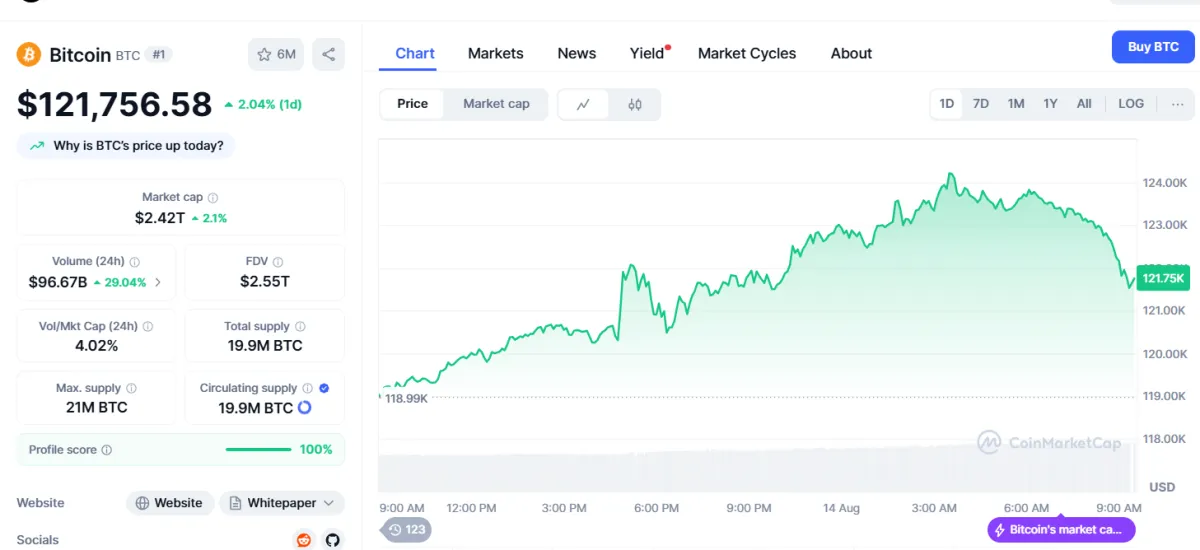Open chart more options ellipsis
1200x550 pixels.
[x=1178, y=104]
